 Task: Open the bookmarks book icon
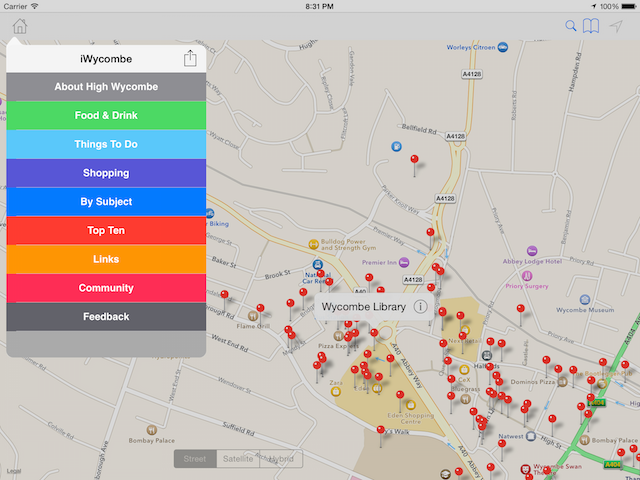591,26
